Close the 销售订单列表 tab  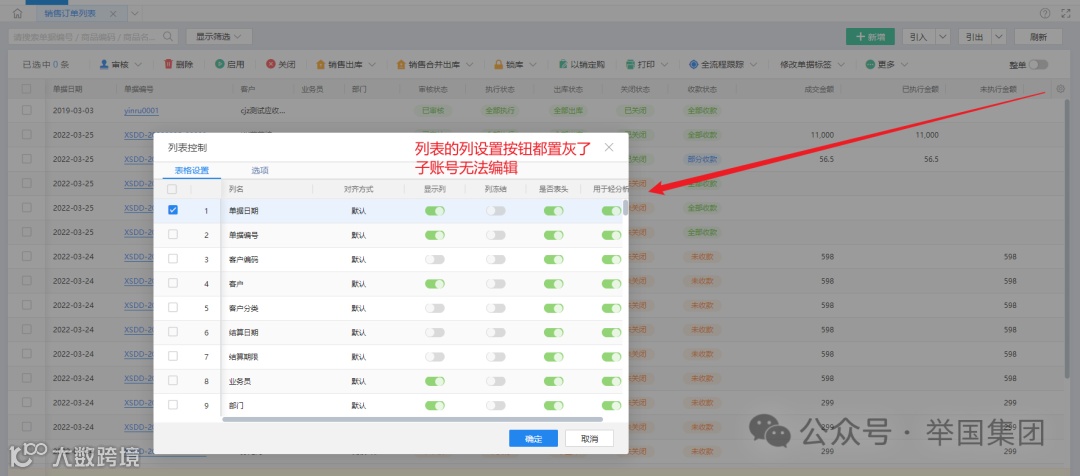(x=113, y=14)
